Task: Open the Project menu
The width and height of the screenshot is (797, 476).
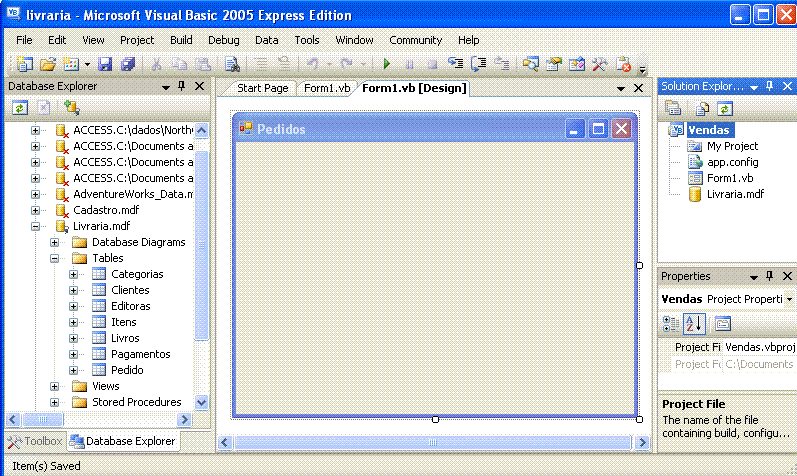Action: tap(137, 40)
